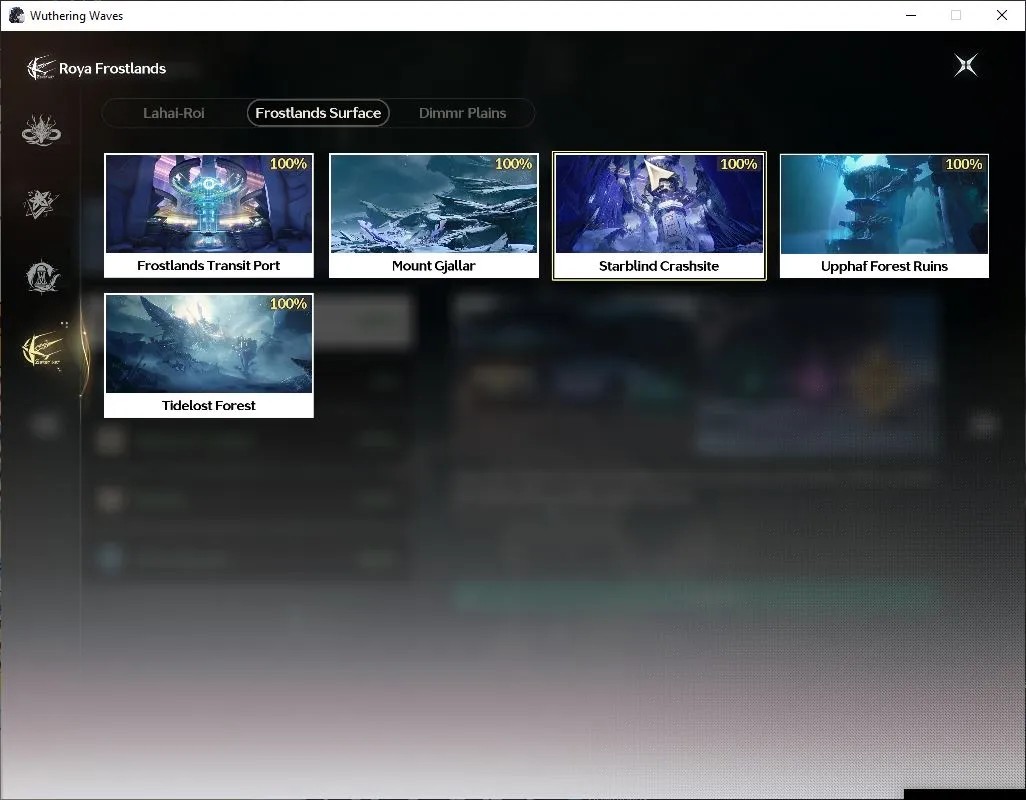Screen dimensions: 1026x800
Task: Click the first region emblem in sidebar
Action: [x=41, y=130]
